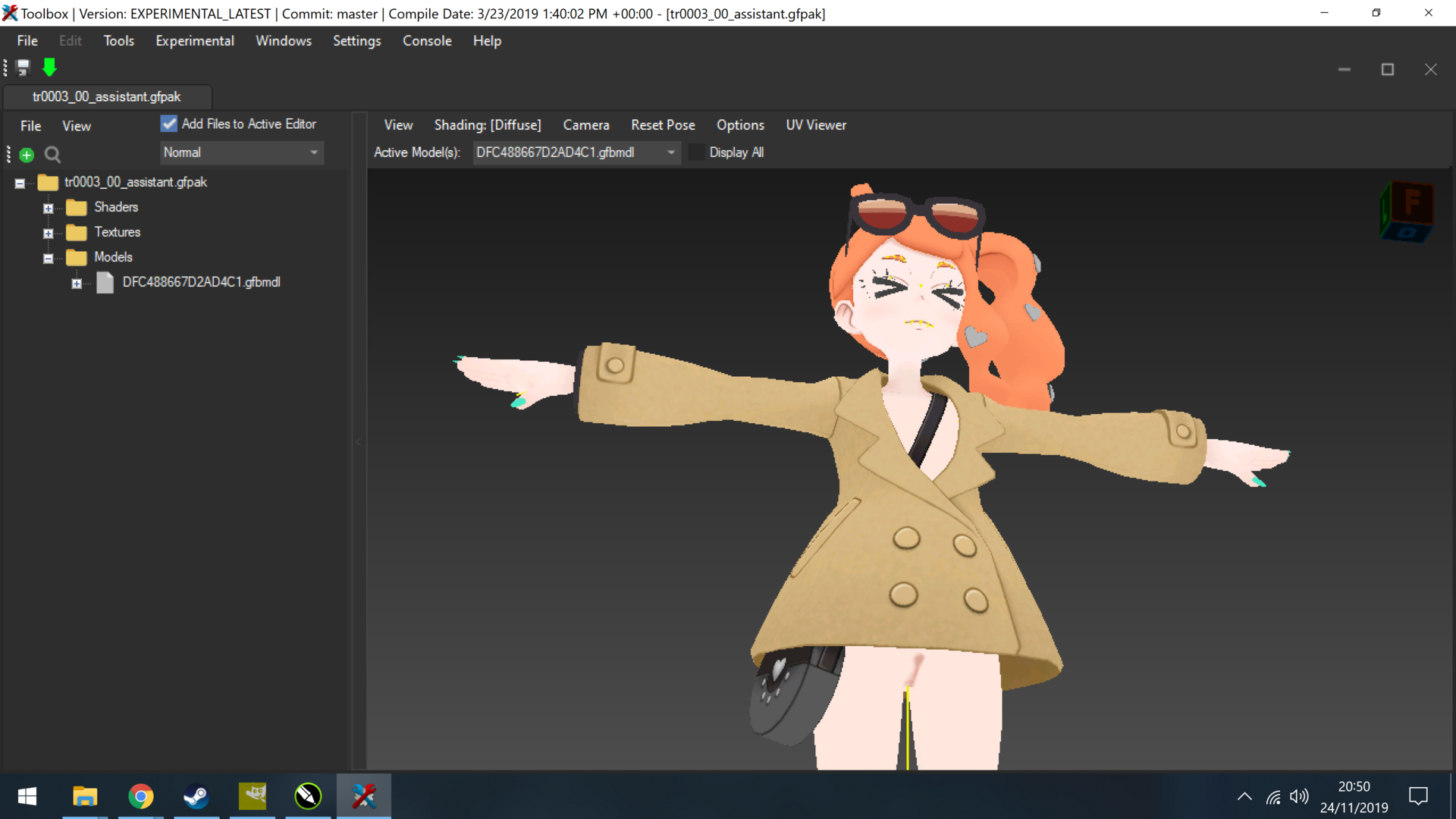The width and height of the screenshot is (1456, 819).
Task: Collapse the Models folder node
Action: coord(49,258)
